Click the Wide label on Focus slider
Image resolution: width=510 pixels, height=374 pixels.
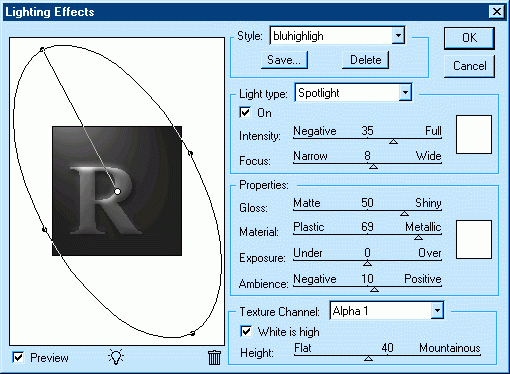click(429, 156)
